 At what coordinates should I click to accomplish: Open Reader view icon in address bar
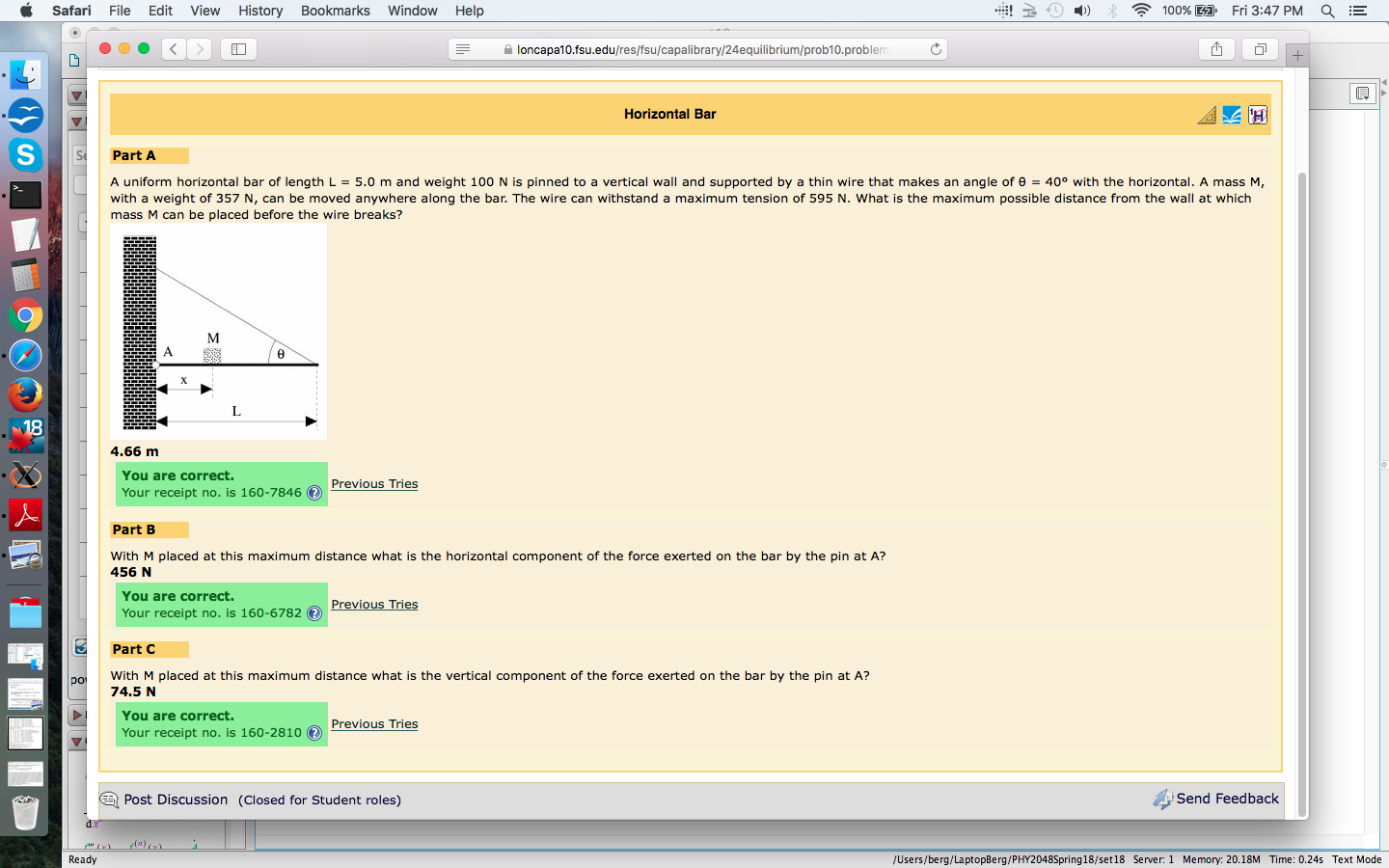coord(463,49)
